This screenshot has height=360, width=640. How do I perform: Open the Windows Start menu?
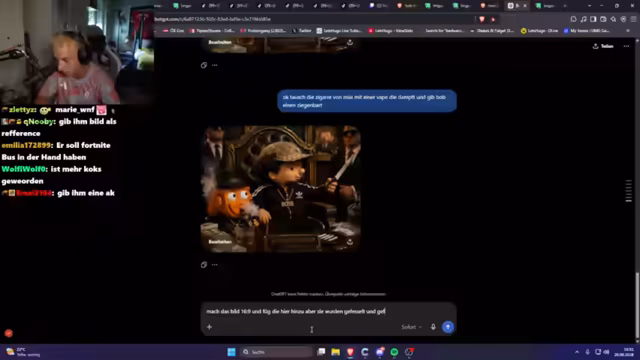pyautogui.click(x=231, y=352)
